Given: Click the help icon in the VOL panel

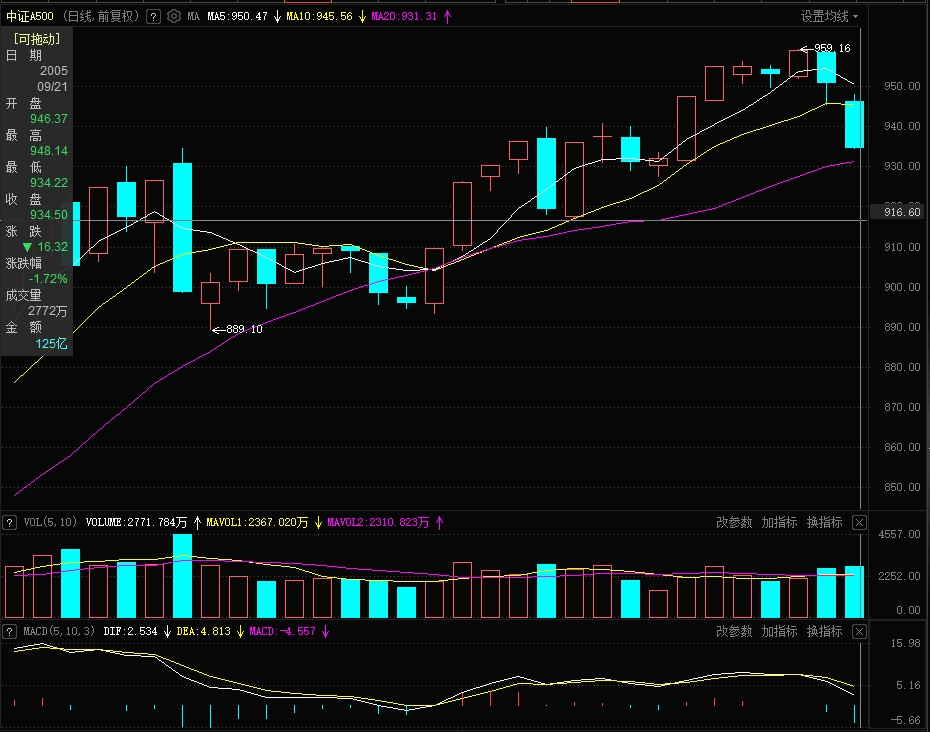Looking at the screenshot, I should pos(9,522).
